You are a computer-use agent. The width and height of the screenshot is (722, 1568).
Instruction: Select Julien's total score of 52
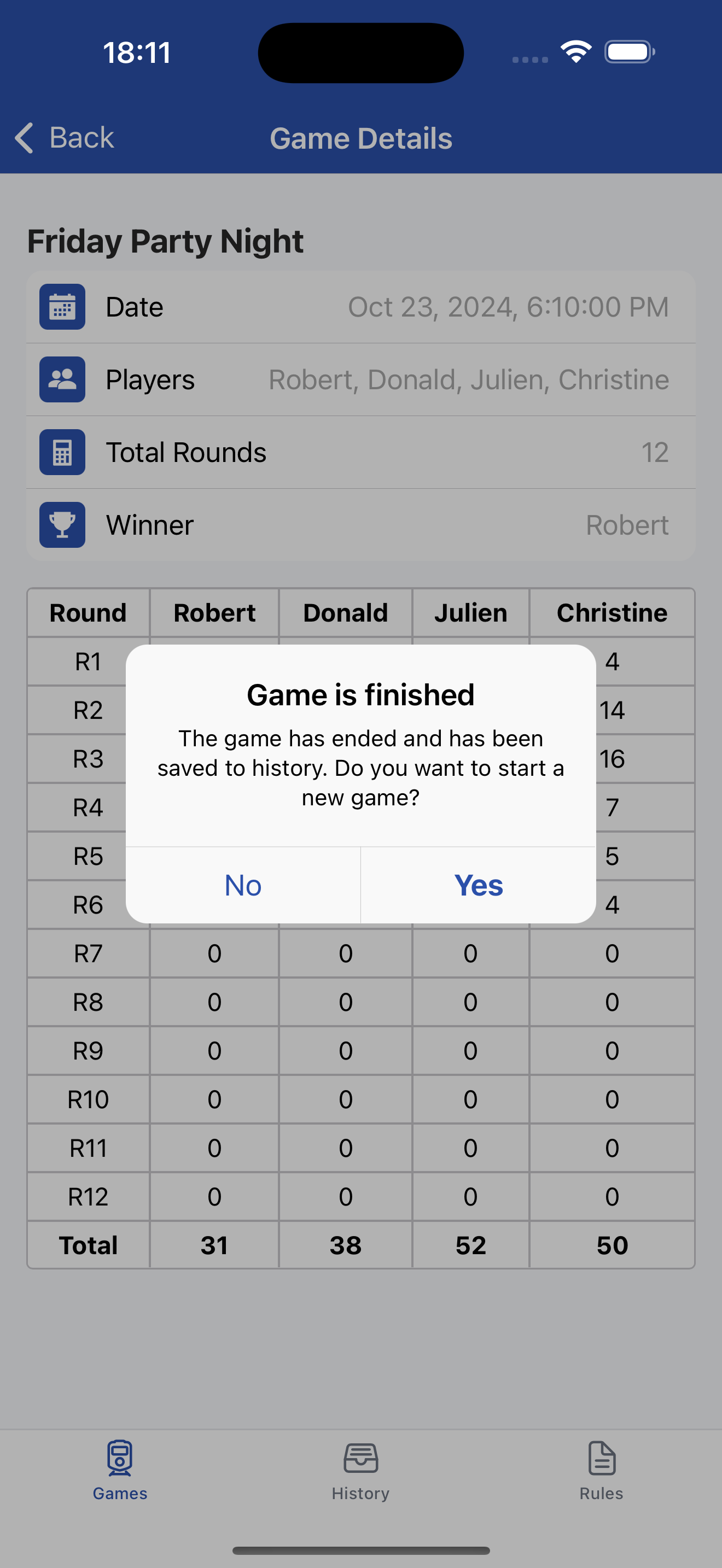tap(470, 1245)
